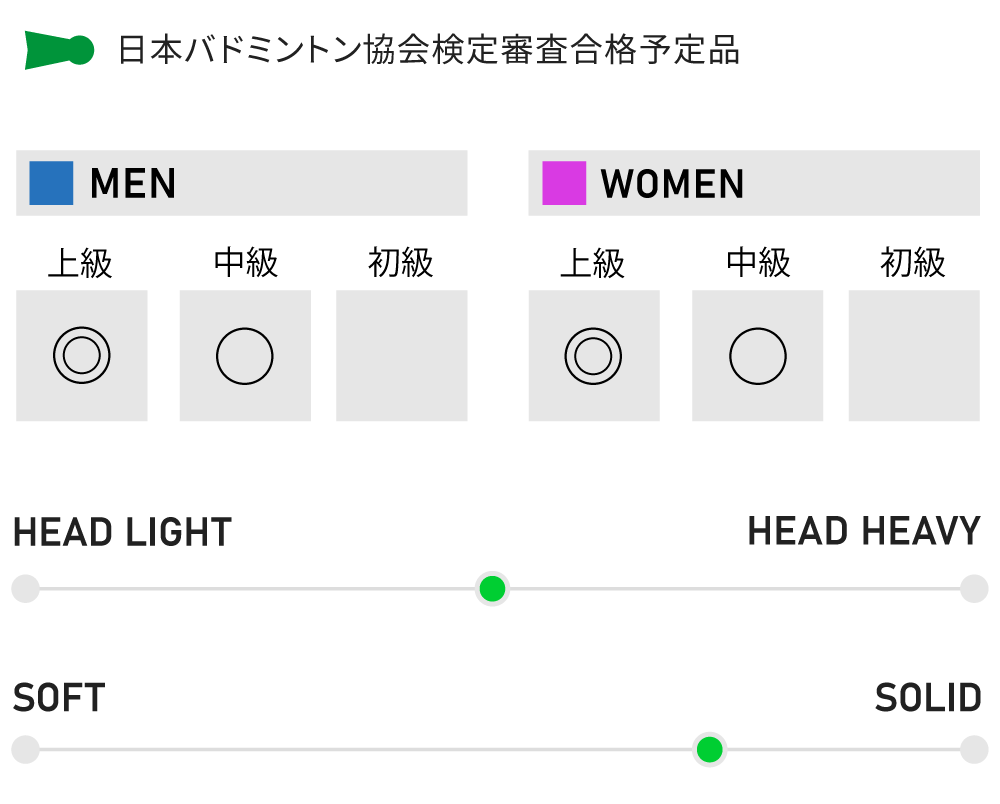1000x804 pixels.
Task: Select the double circle under MEN 上級
Action: tap(81, 355)
